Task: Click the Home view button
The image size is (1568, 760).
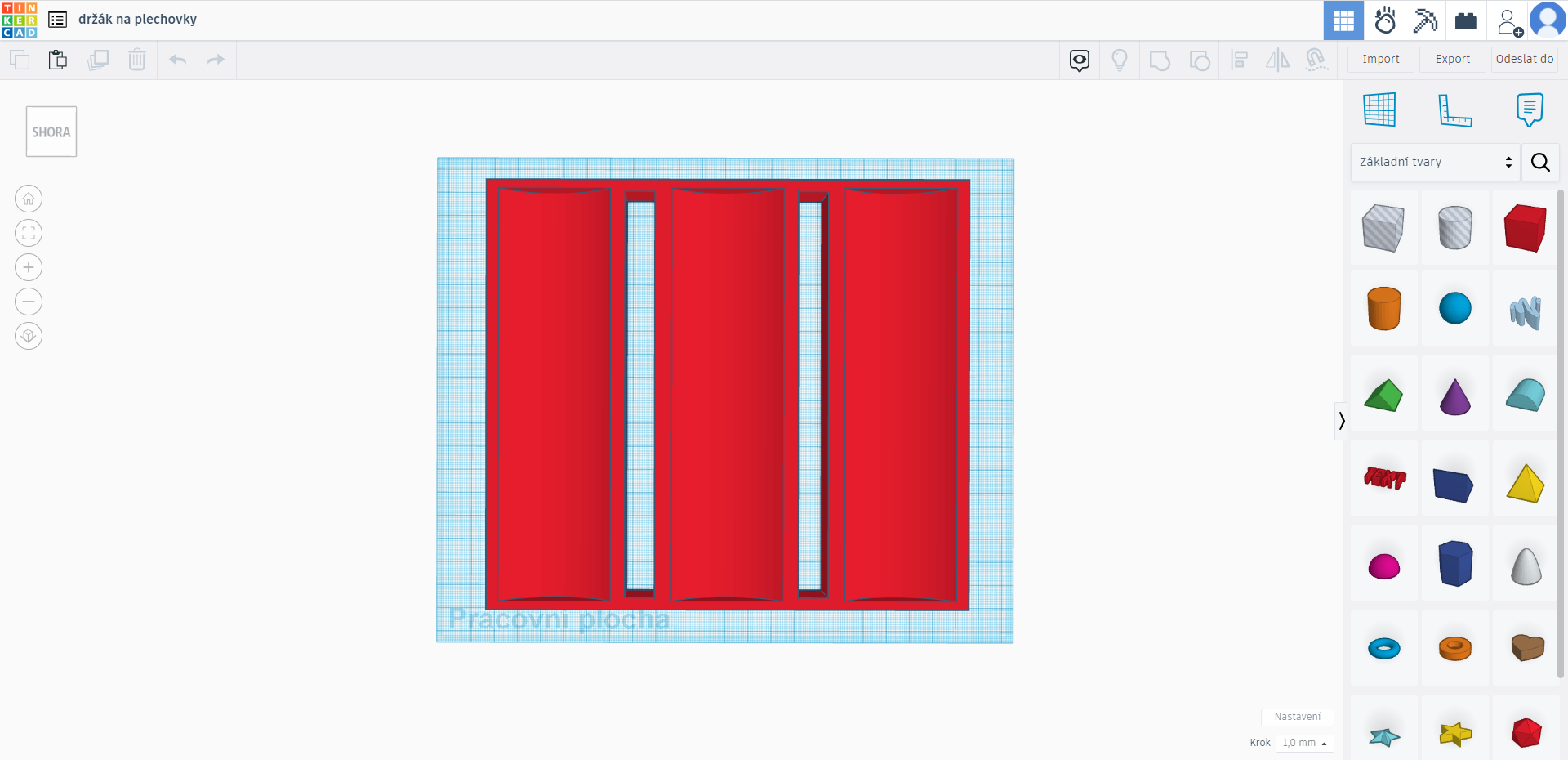Action: click(x=29, y=199)
